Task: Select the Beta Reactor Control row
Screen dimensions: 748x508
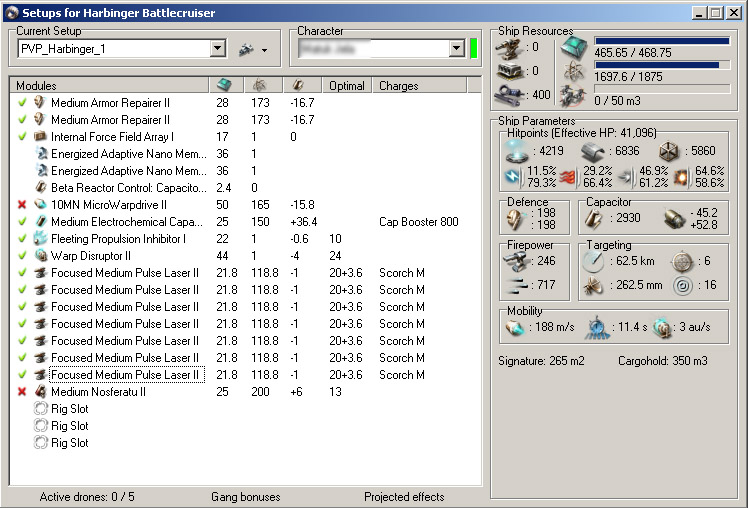Action: coord(246,187)
